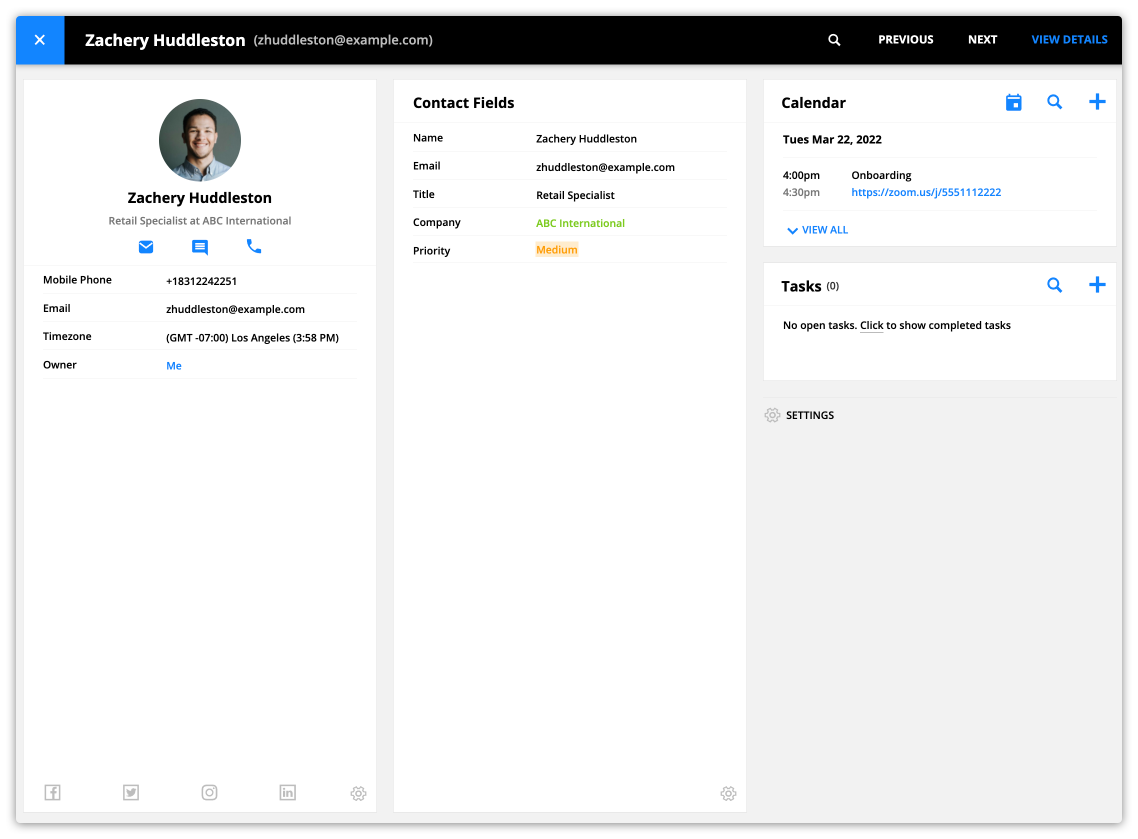1138x839 pixels.
Task: Open the calendar date picker icon
Action: (x=1013, y=102)
